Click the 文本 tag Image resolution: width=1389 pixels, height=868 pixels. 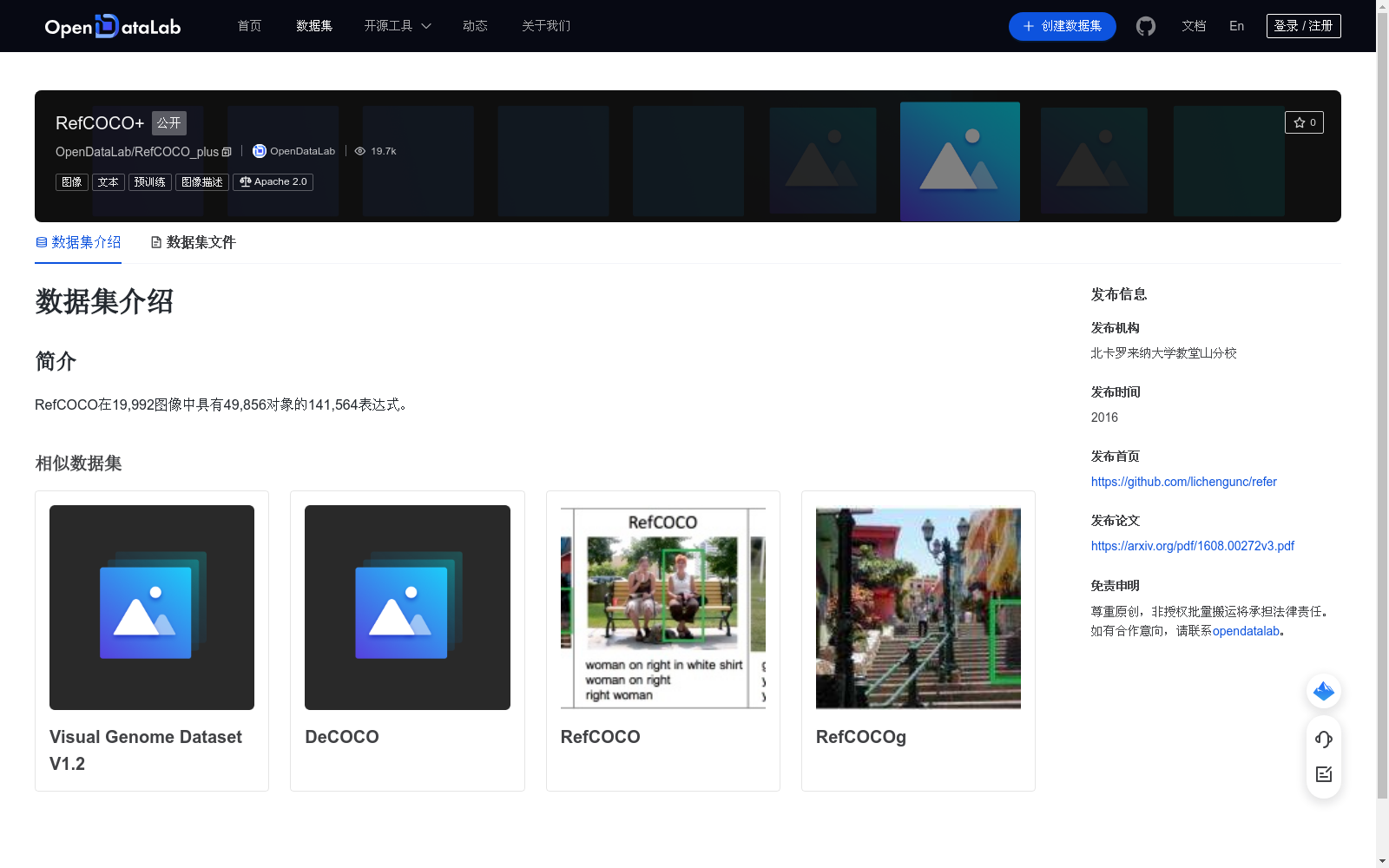109,182
